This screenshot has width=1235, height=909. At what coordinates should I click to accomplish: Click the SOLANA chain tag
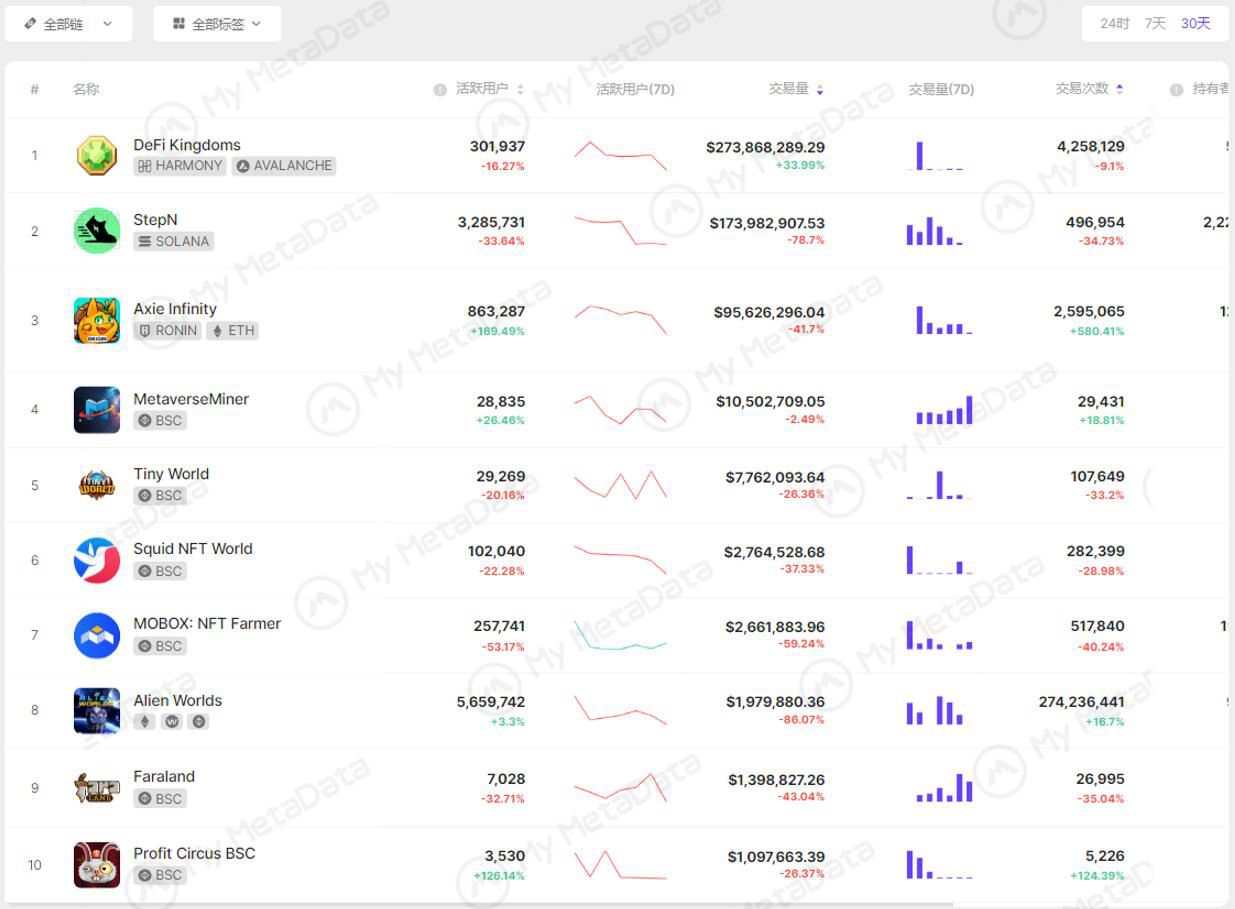pyautogui.click(x=174, y=241)
